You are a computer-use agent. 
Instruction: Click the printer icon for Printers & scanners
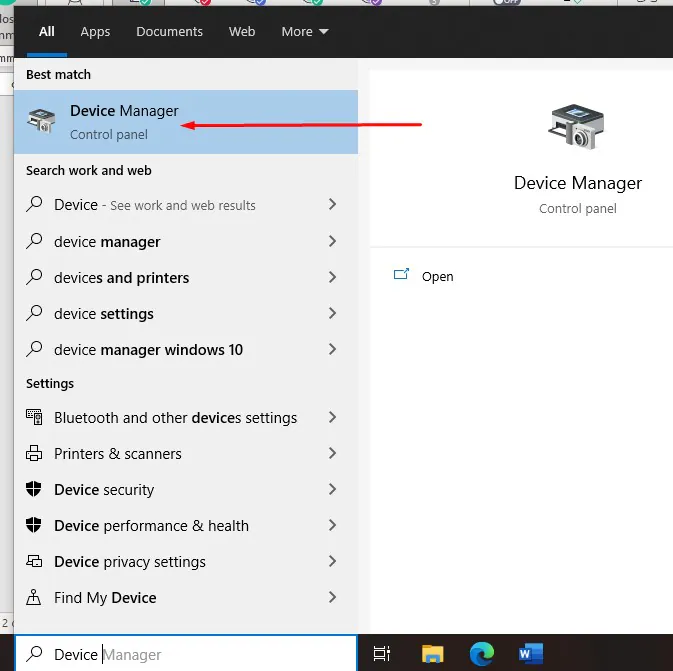pyautogui.click(x=34, y=453)
